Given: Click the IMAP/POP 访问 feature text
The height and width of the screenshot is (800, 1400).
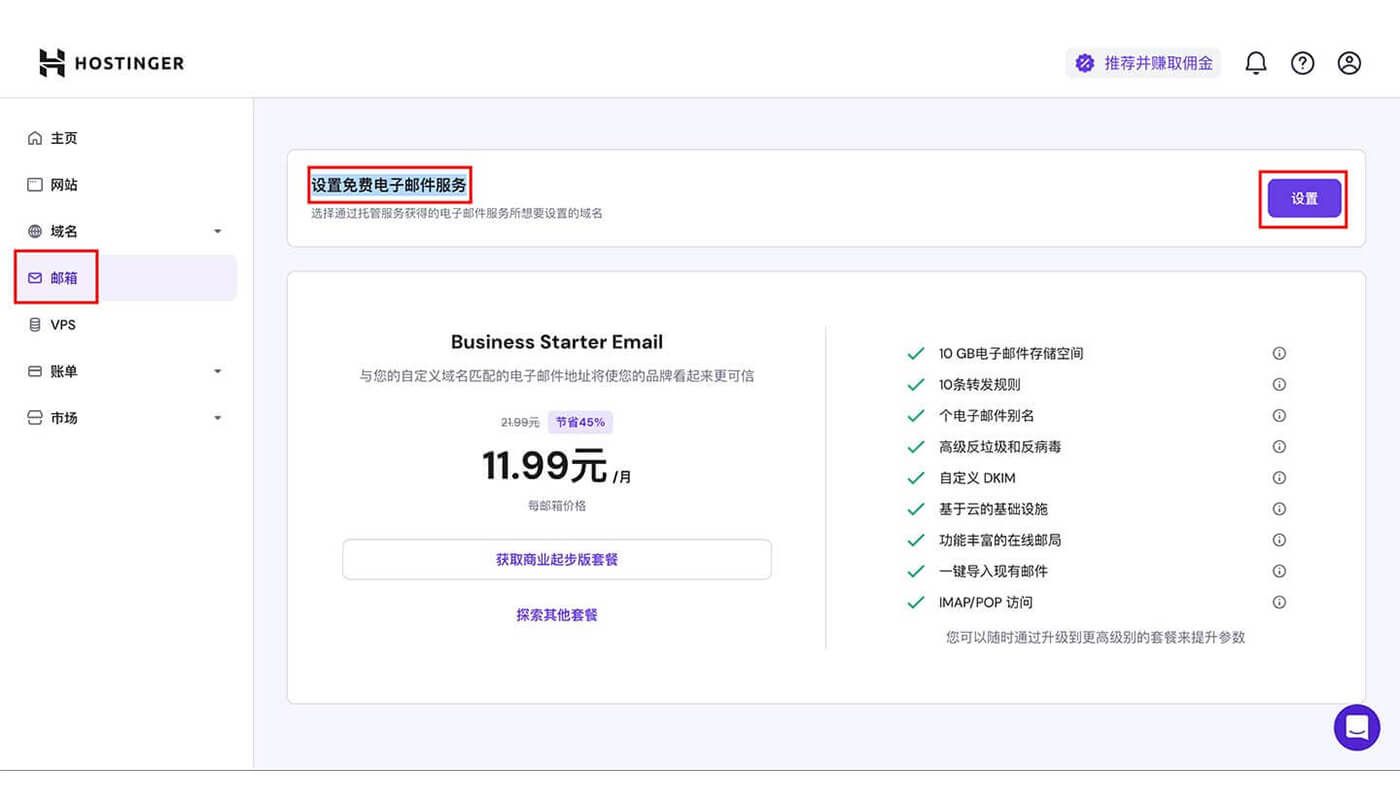Looking at the screenshot, I should point(986,602).
